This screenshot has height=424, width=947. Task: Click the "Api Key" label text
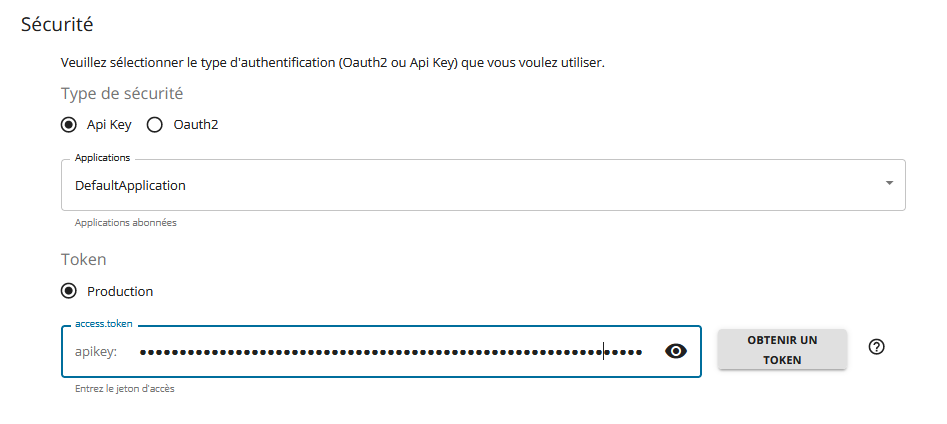click(x=109, y=125)
